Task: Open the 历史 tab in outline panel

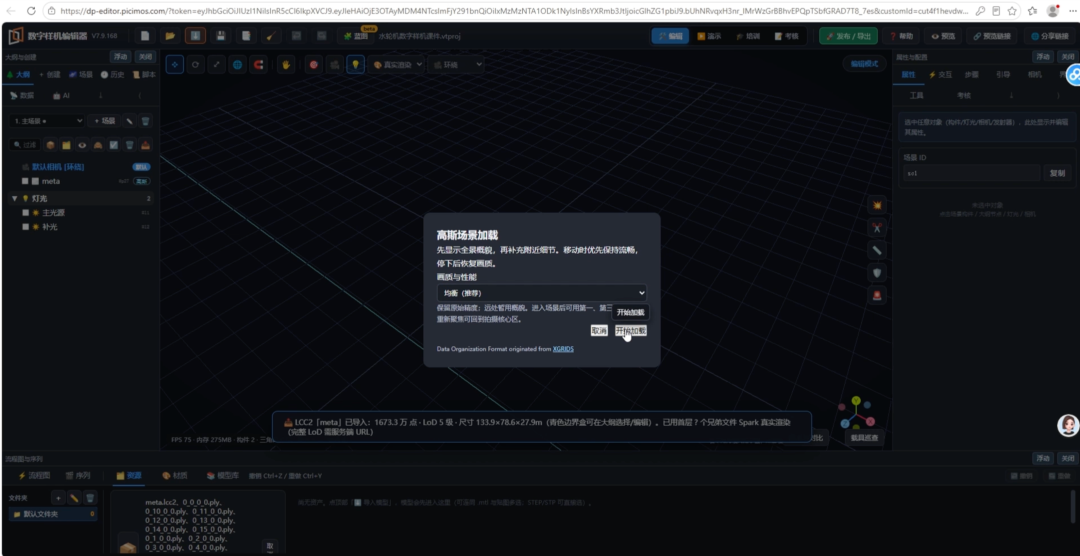Action: pos(112,74)
